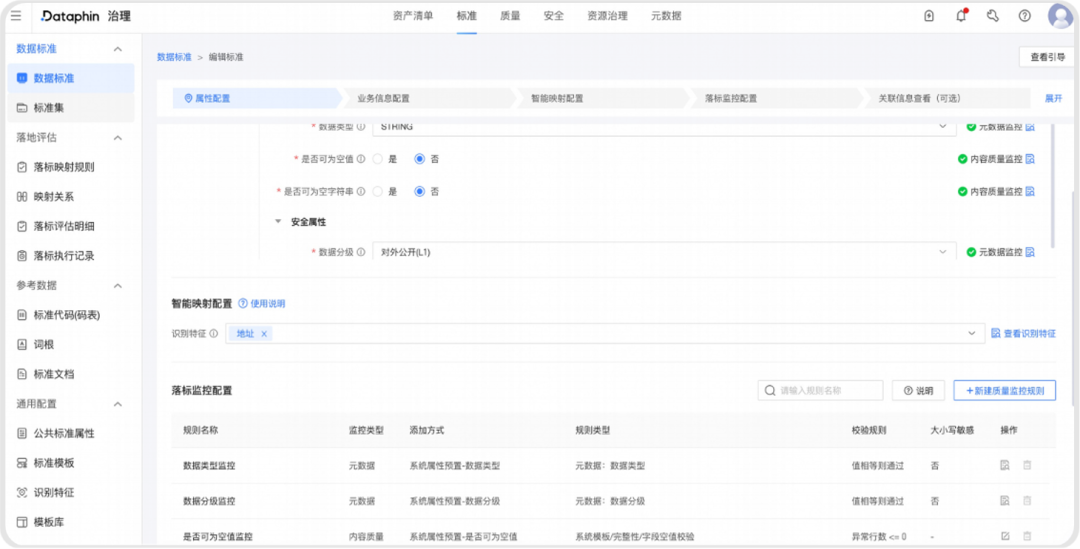Collapse the 通用配置 sidebar group
Viewport: 1080px width, 549px height.
tap(118, 404)
